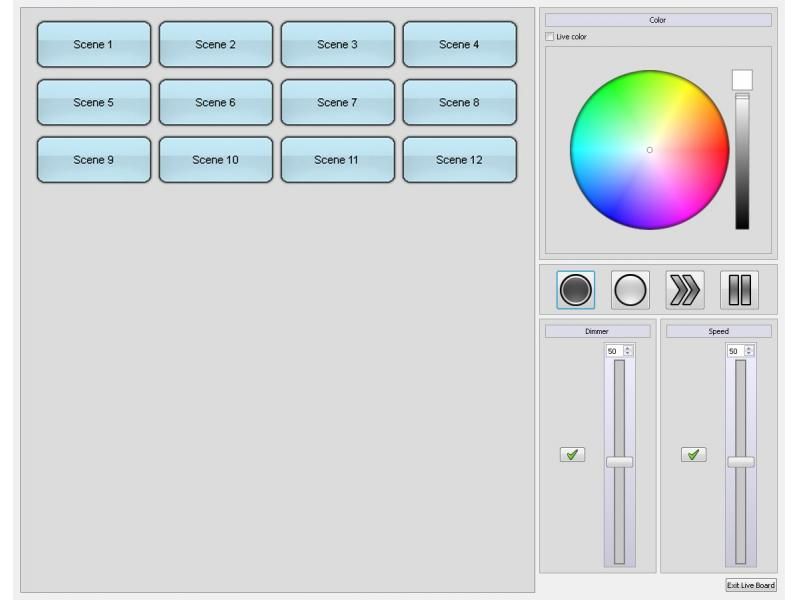800x600 pixels.
Task: Toggle the Speed green checkmark button
Action: [693, 454]
